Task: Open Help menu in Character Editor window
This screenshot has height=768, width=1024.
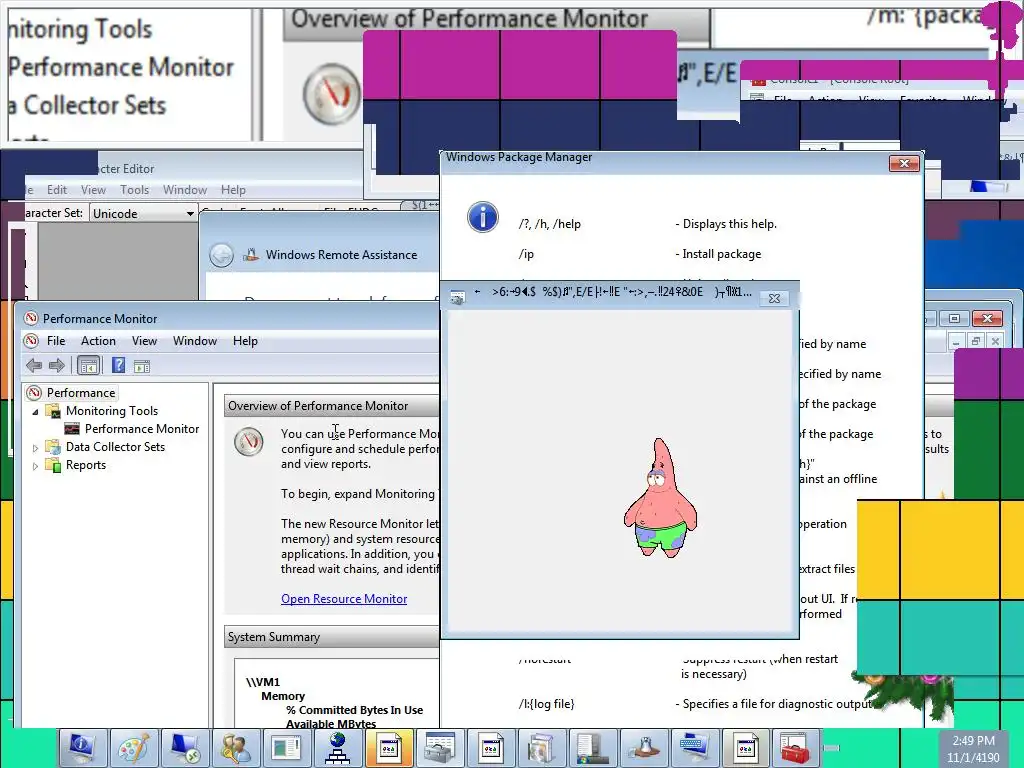Action: pyautogui.click(x=233, y=189)
